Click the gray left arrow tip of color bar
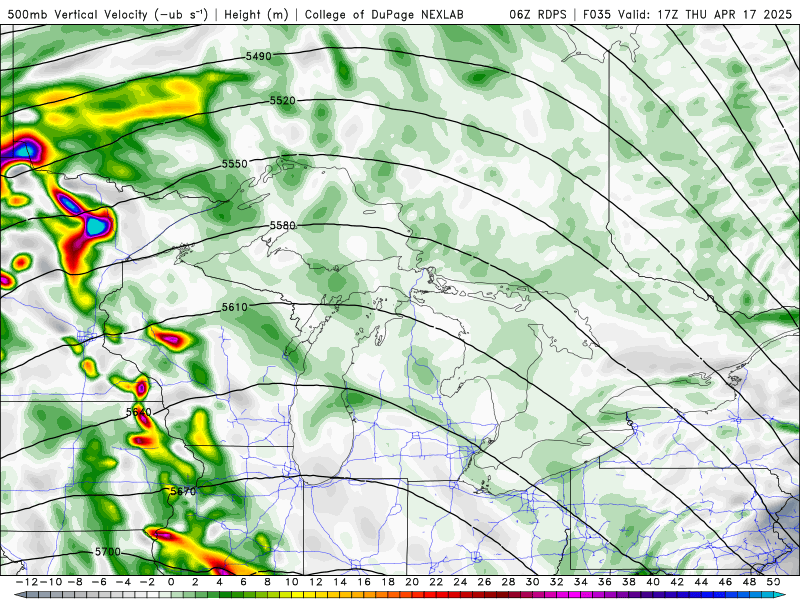 (x=20, y=595)
